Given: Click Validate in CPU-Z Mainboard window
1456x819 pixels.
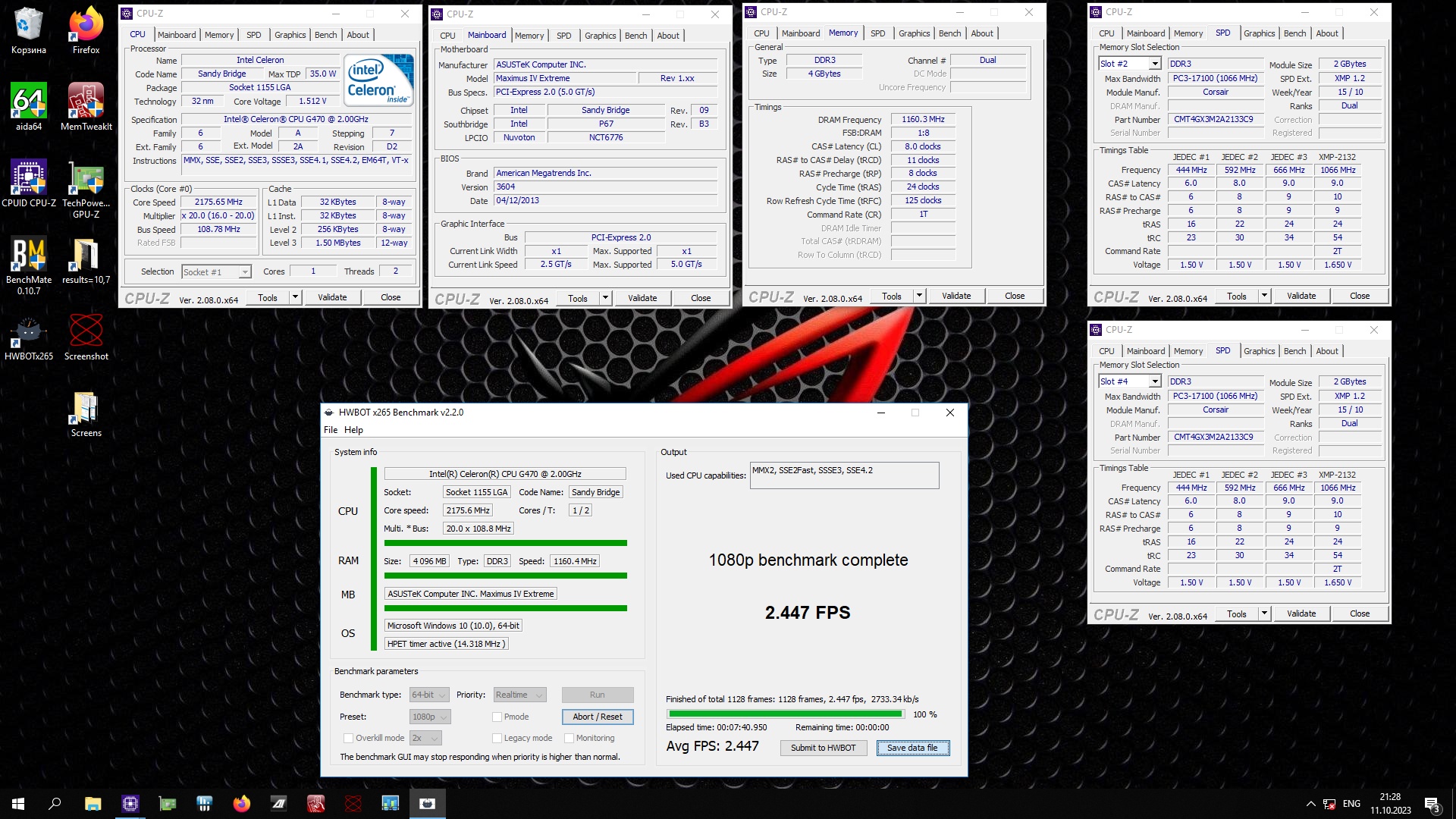Looking at the screenshot, I should pos(642,298).
